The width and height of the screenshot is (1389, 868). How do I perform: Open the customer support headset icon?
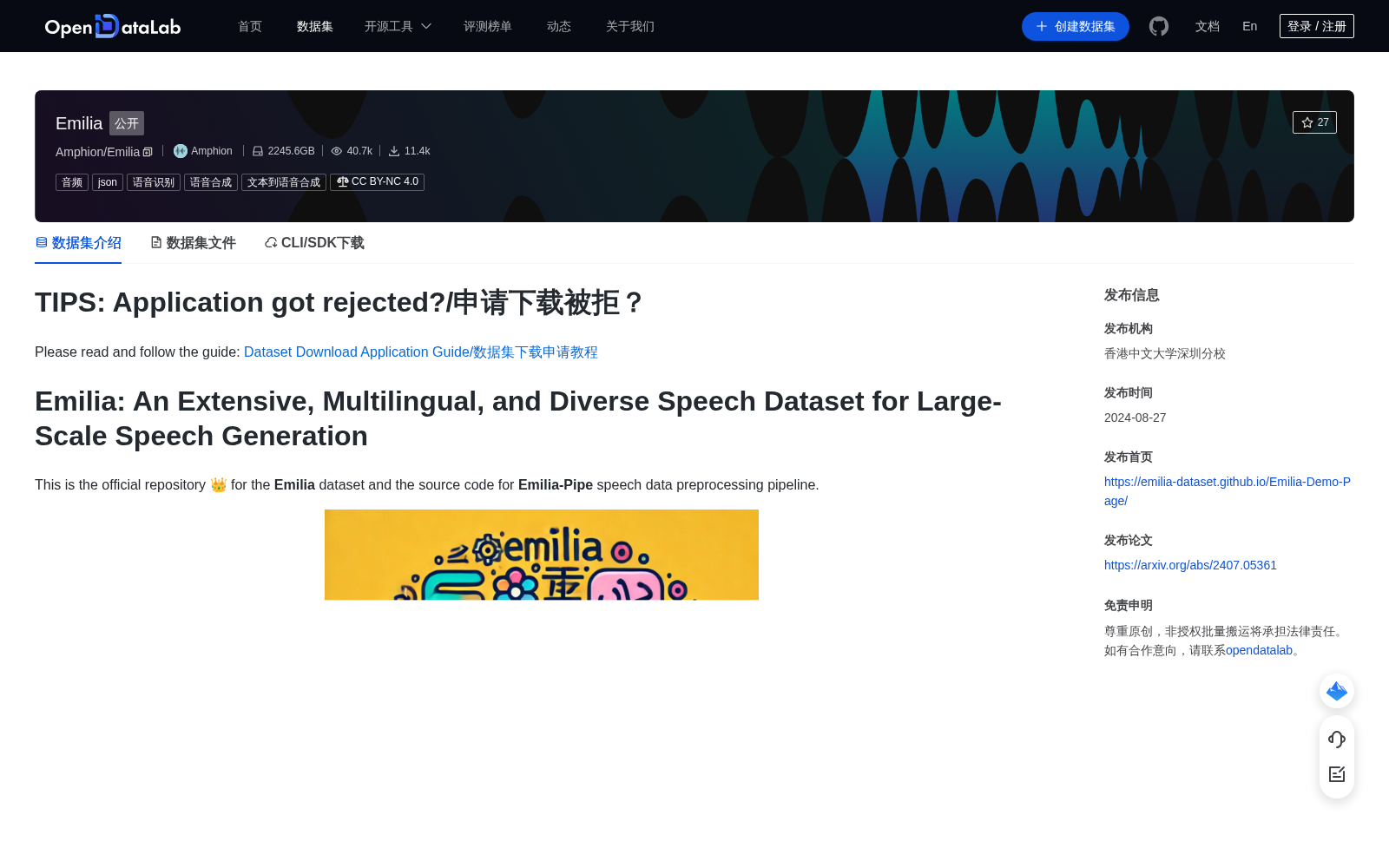tap(1337, 740)
